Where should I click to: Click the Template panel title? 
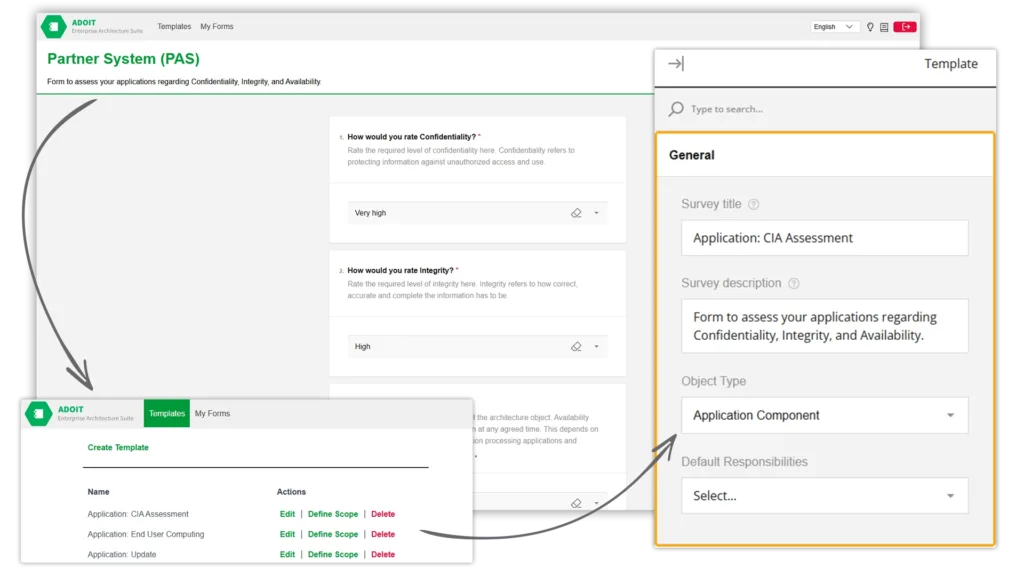click(951, 63)
